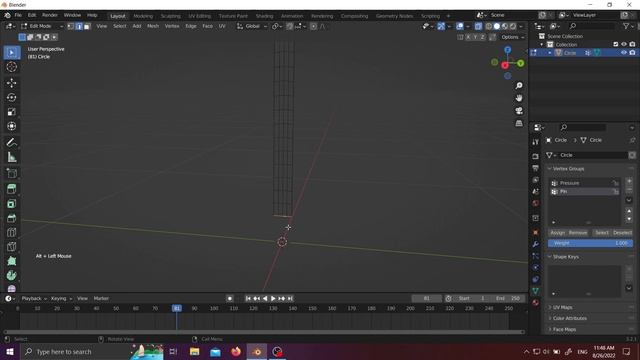
Task: Select the Annotate pencil tool
Action: pos(11,142)
